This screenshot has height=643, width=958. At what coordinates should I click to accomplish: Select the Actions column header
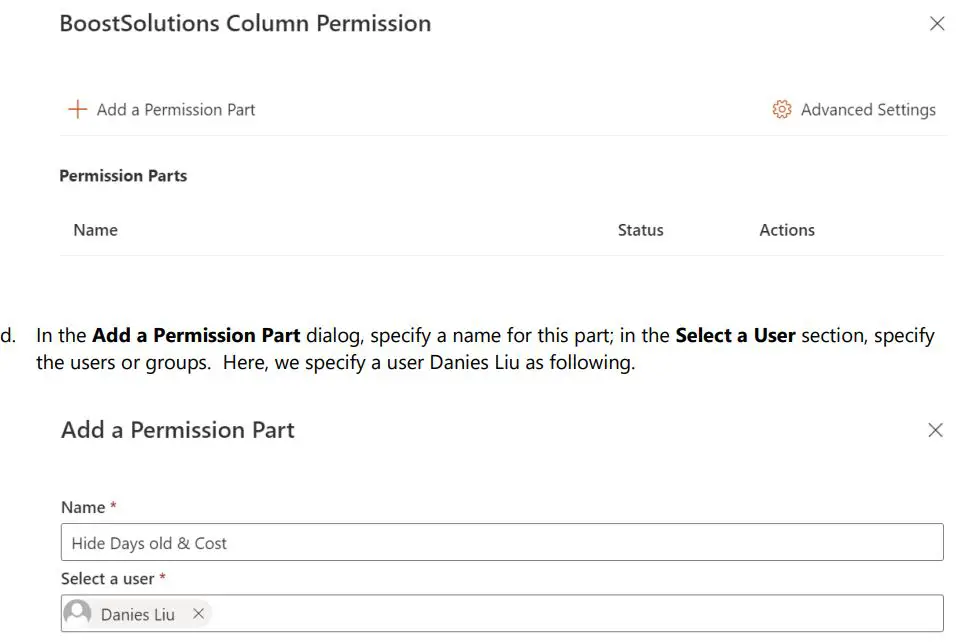787,230
